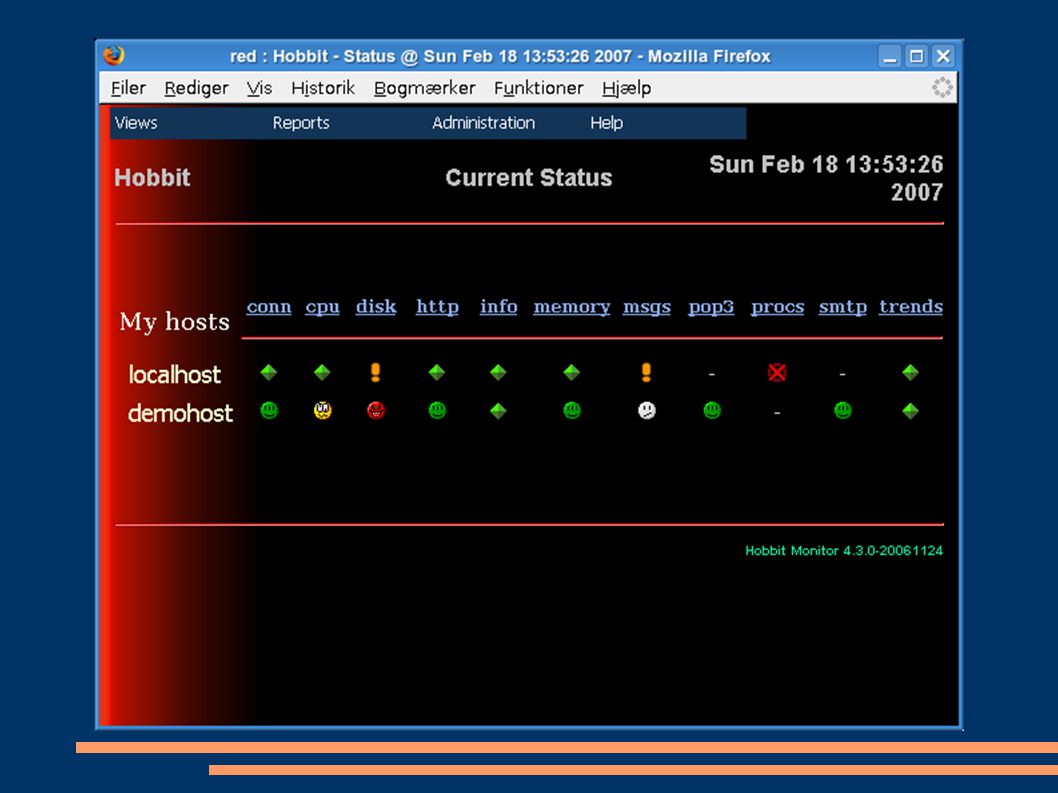Click demohost http green smiley icon
The image size is (1058, 793).
click(x=437, y=410)
